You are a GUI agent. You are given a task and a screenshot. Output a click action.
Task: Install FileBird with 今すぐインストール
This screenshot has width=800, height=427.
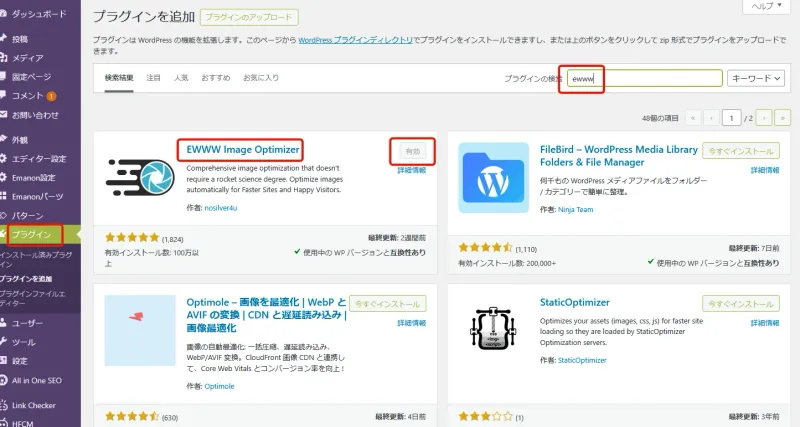[x=741, y=151]
